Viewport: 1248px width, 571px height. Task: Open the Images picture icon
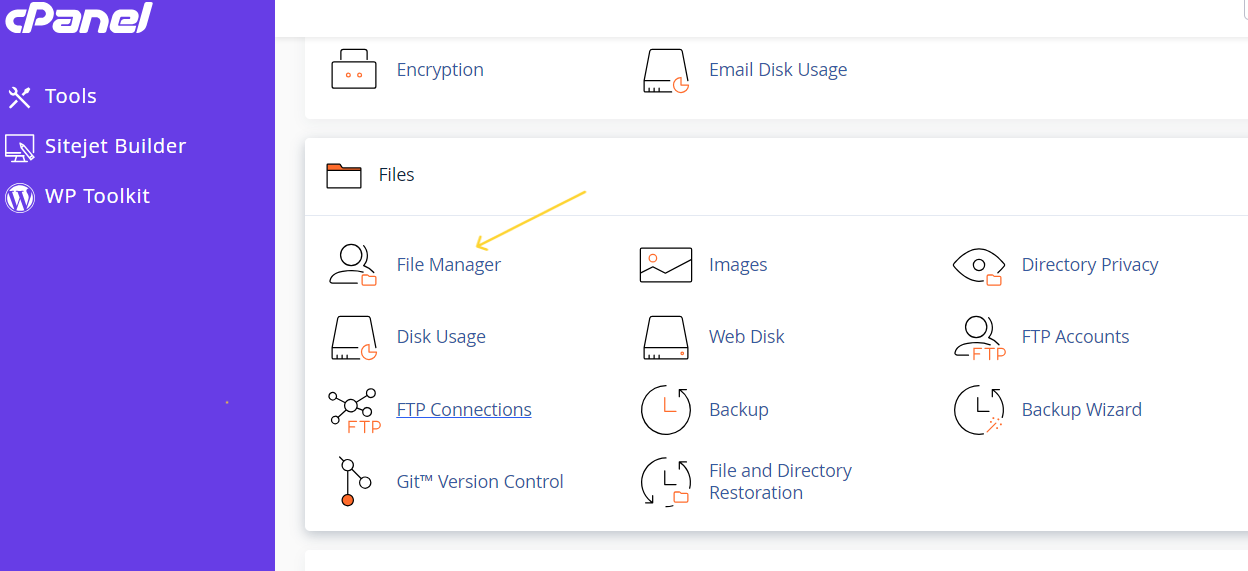tap(666, 265)
